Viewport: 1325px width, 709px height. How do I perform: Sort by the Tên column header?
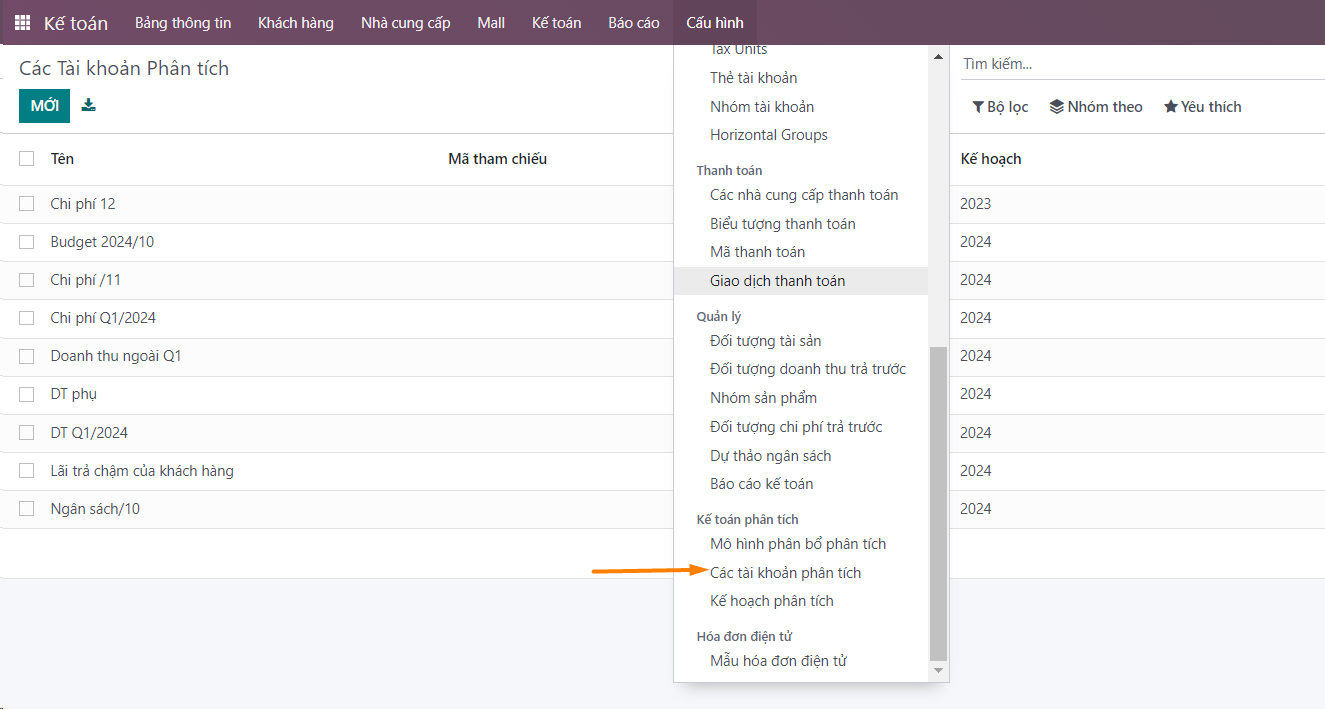tap(62, 159)
